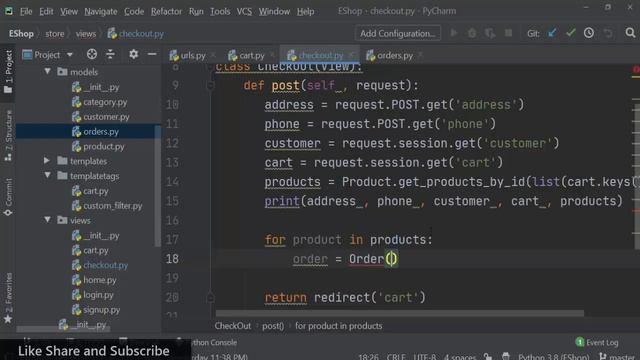This screenshot has height=360, width=640.
Task: Open the View menu
Action: [x=69, y=11]
